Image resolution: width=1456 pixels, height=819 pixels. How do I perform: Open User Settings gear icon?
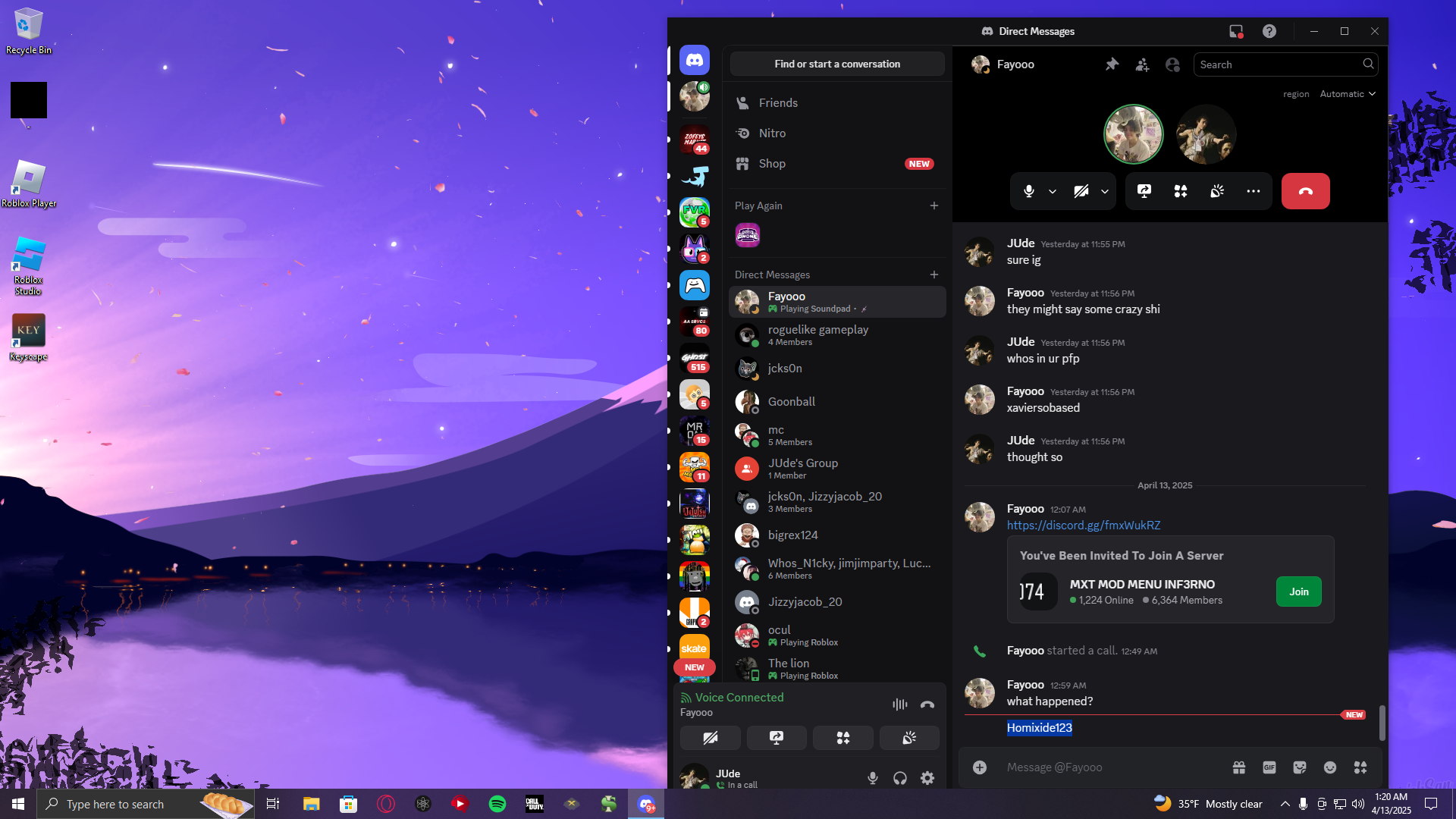click(927, 778)
